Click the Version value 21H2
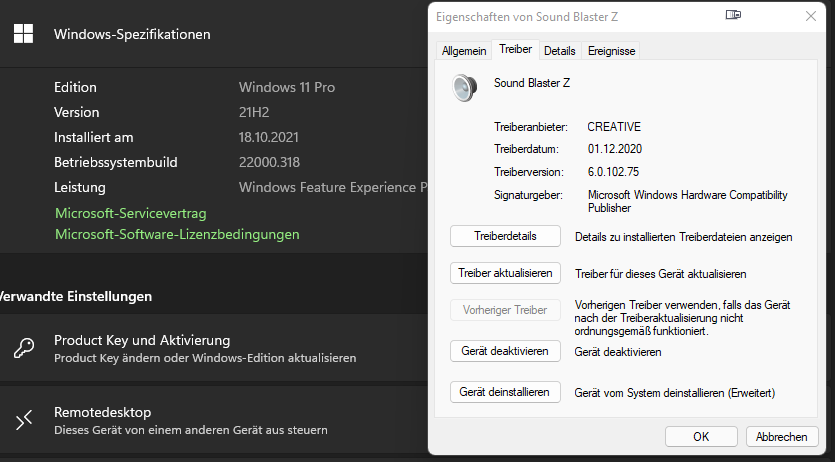Image resolution: width=835 pixels, height=462 pixels. point(254,112)
